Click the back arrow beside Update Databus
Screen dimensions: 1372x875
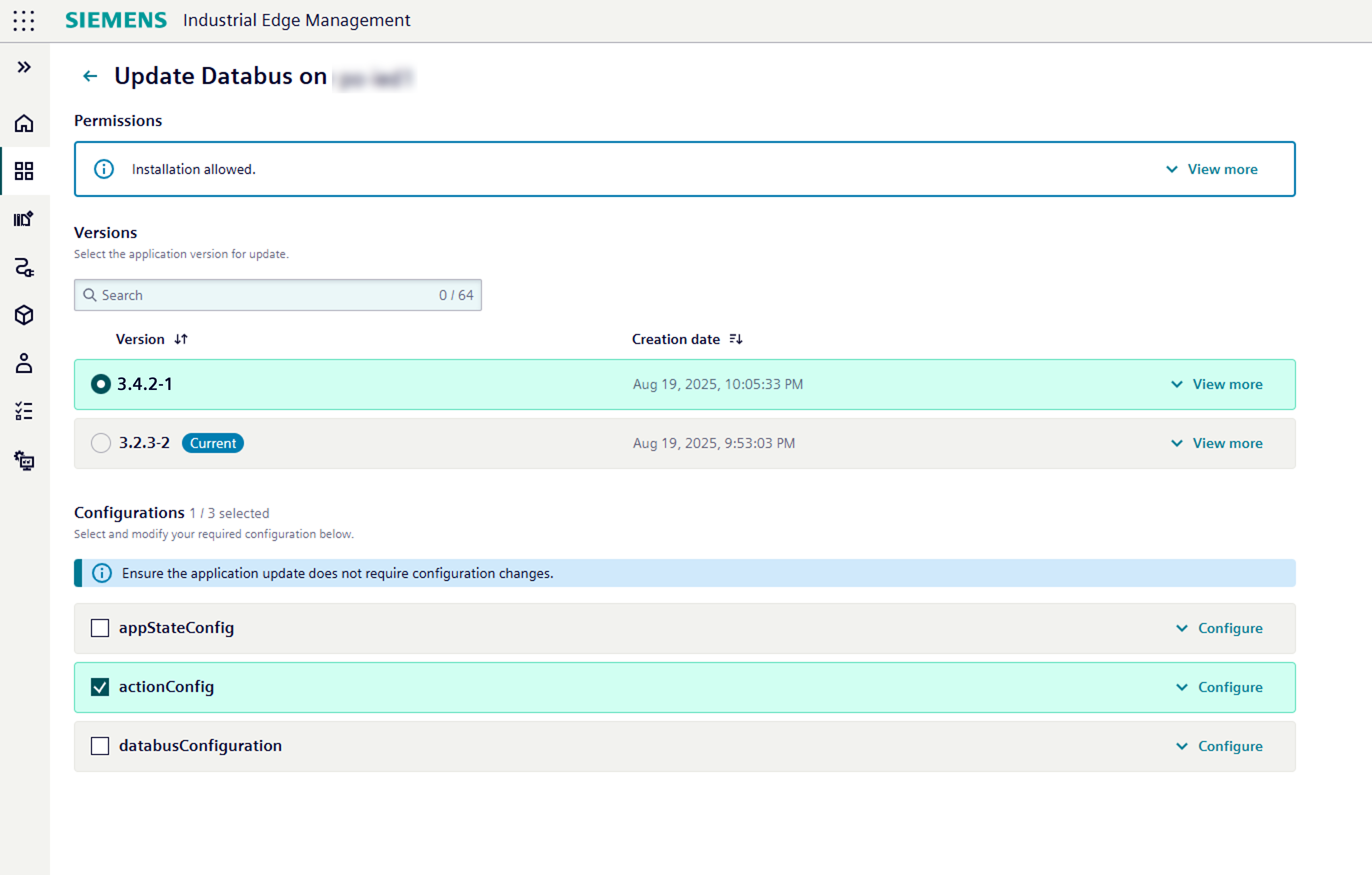pyautogui.click(x=90, y=76)
